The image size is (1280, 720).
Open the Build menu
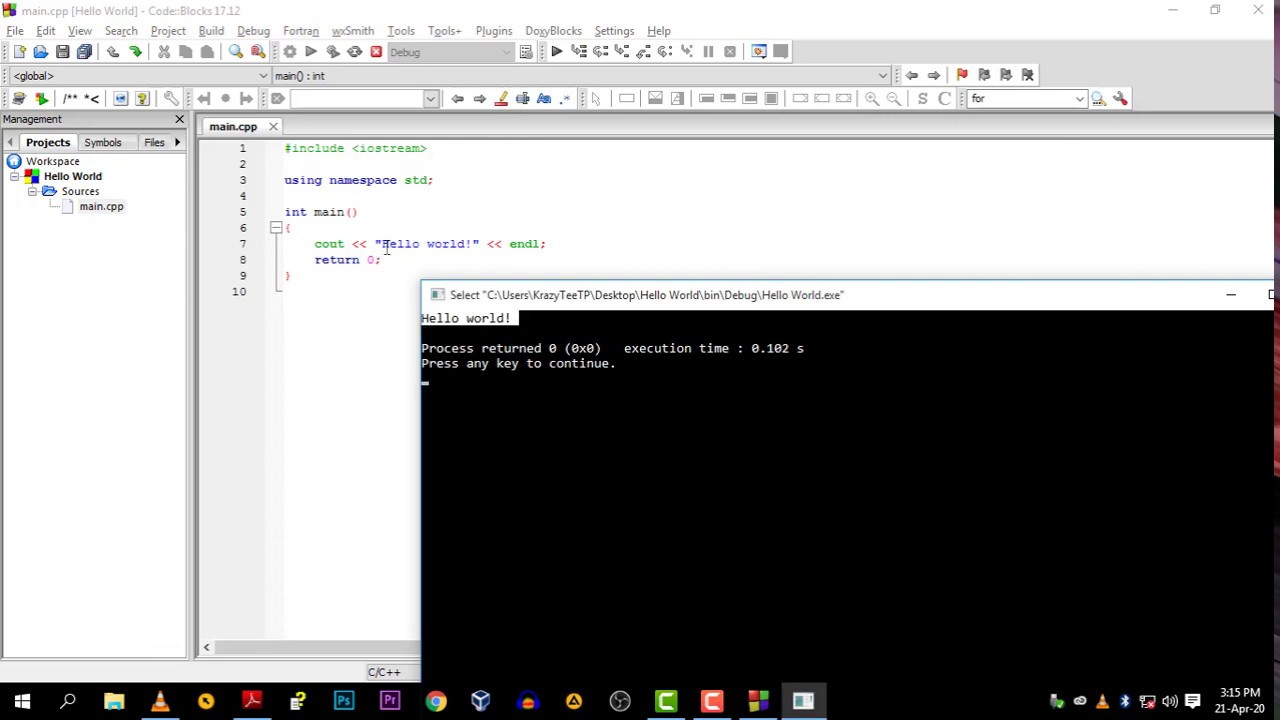click(x=211, y=31)
